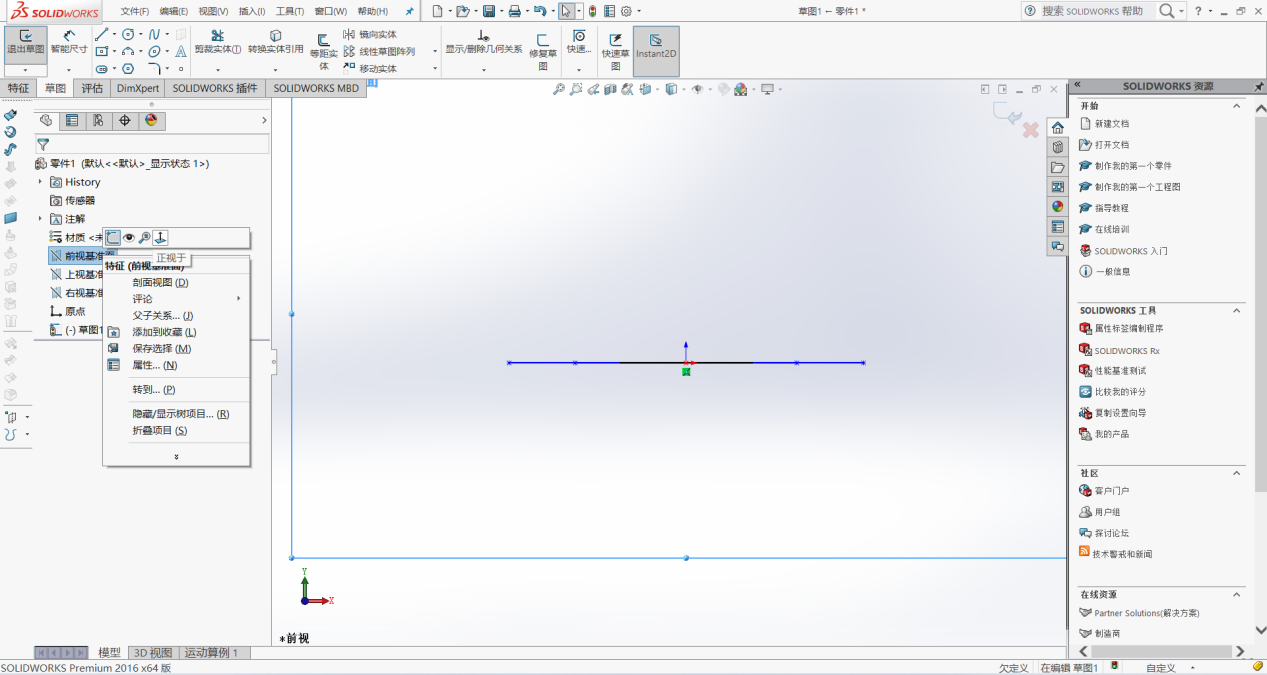Open the dropdown under Exit Sketch
The width and height of the screenshot is (1267, 675).
click(x=25, y=70)
